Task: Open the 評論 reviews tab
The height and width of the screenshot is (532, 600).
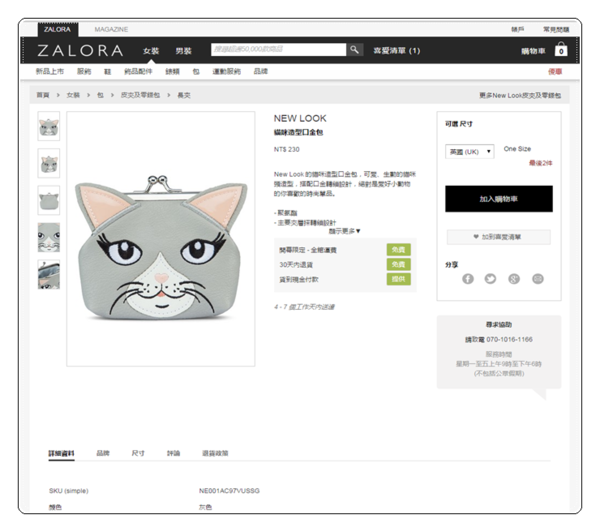Action: click(173, 453)
